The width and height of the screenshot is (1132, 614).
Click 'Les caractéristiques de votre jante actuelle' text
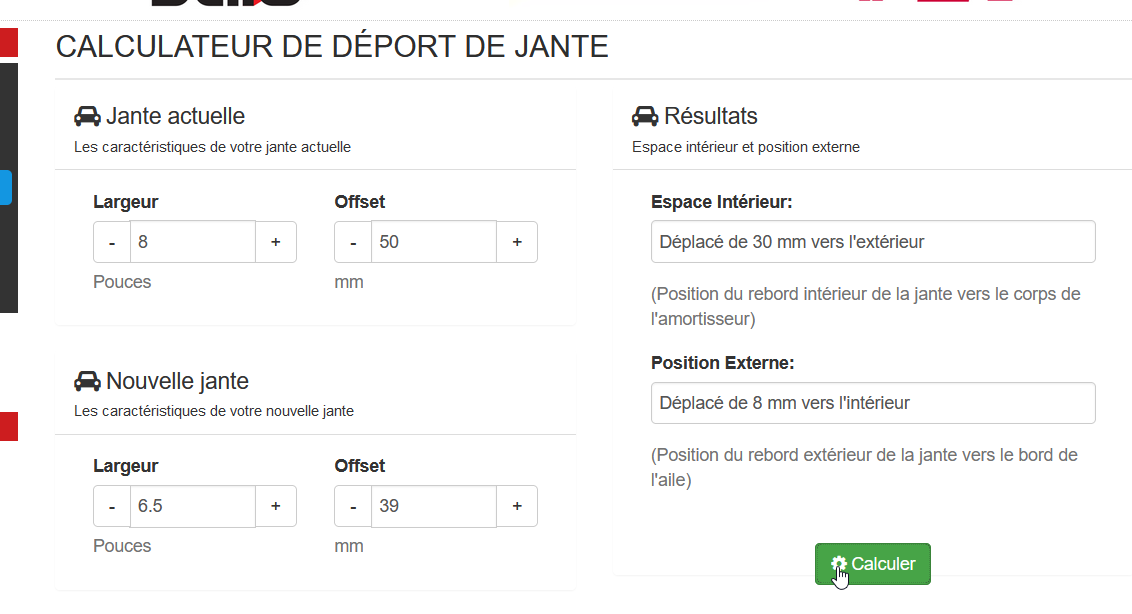(x=212, y=147)
